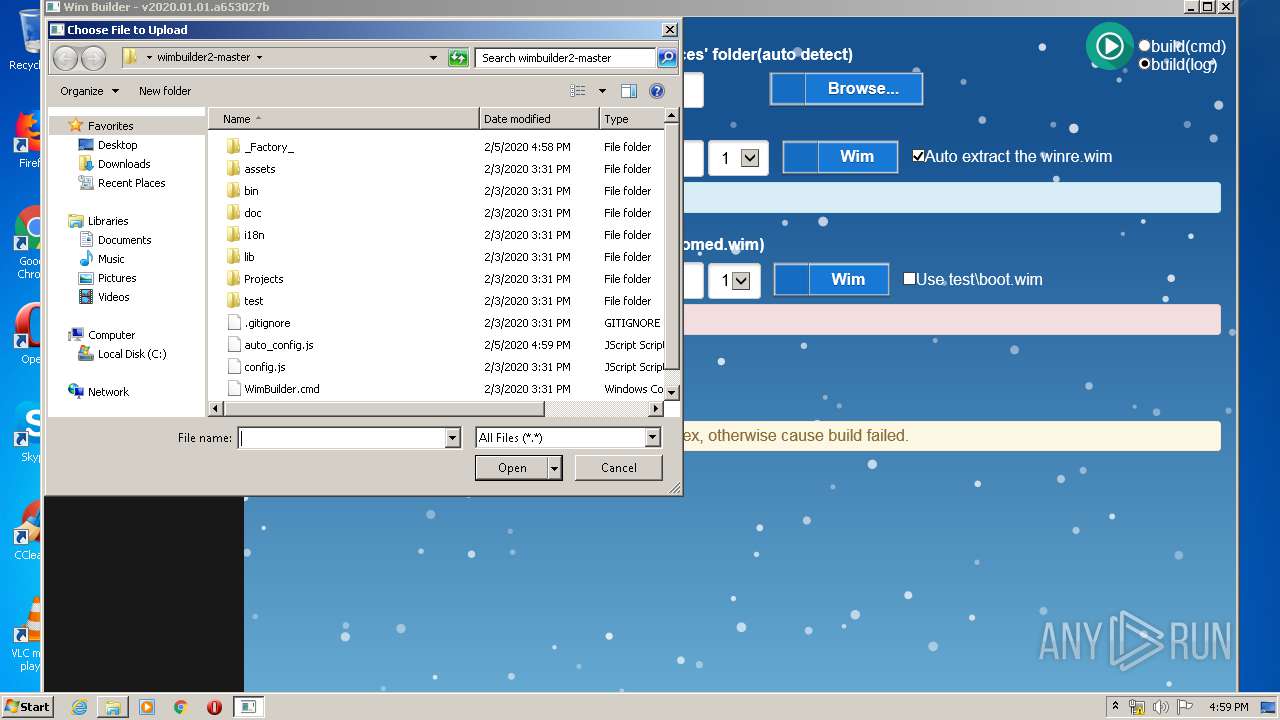1280x720 pixels.
Task: Select the build(cmd) radio option
Action: coord(1144,46)
